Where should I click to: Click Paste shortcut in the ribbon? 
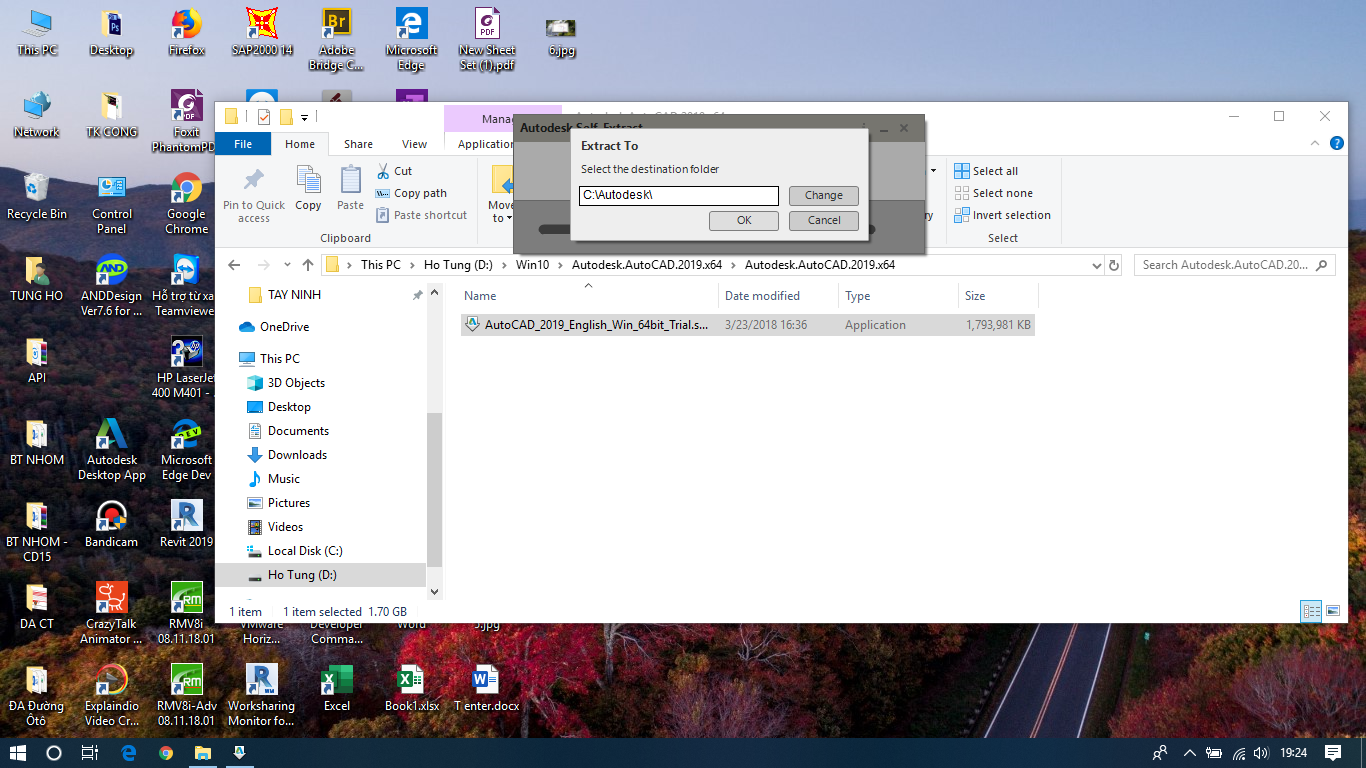click(421, 215)
